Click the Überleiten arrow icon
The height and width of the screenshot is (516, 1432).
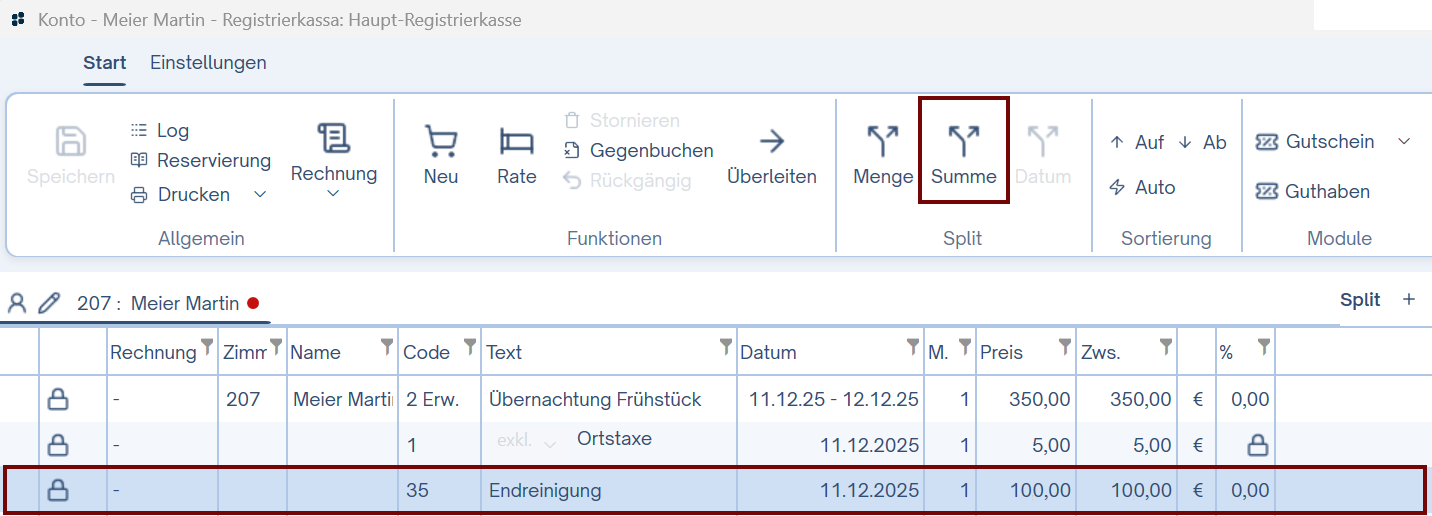[771, 142]
